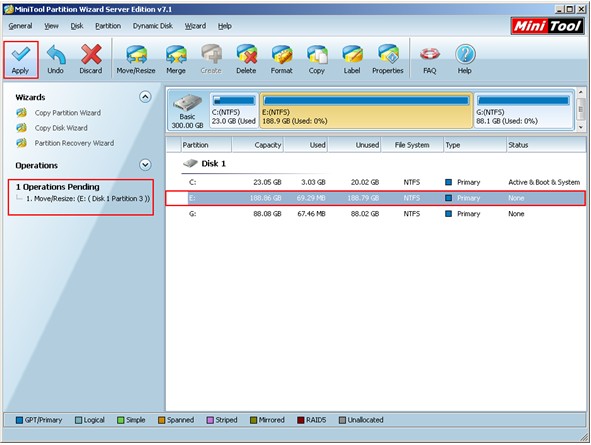Delete the selected partition
The height and width of the screenshot is (445, 591).
pos(246,60)
